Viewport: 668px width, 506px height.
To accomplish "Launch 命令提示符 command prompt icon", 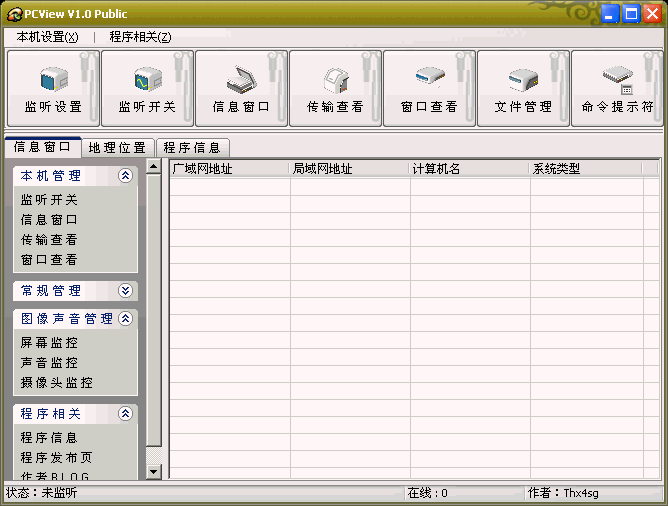I will point(617,88).
